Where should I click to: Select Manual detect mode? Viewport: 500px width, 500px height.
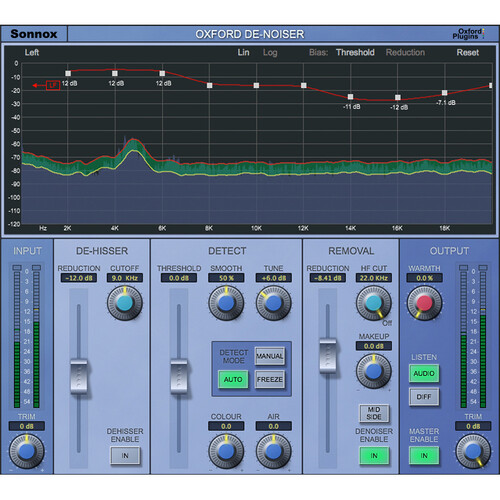270,356
